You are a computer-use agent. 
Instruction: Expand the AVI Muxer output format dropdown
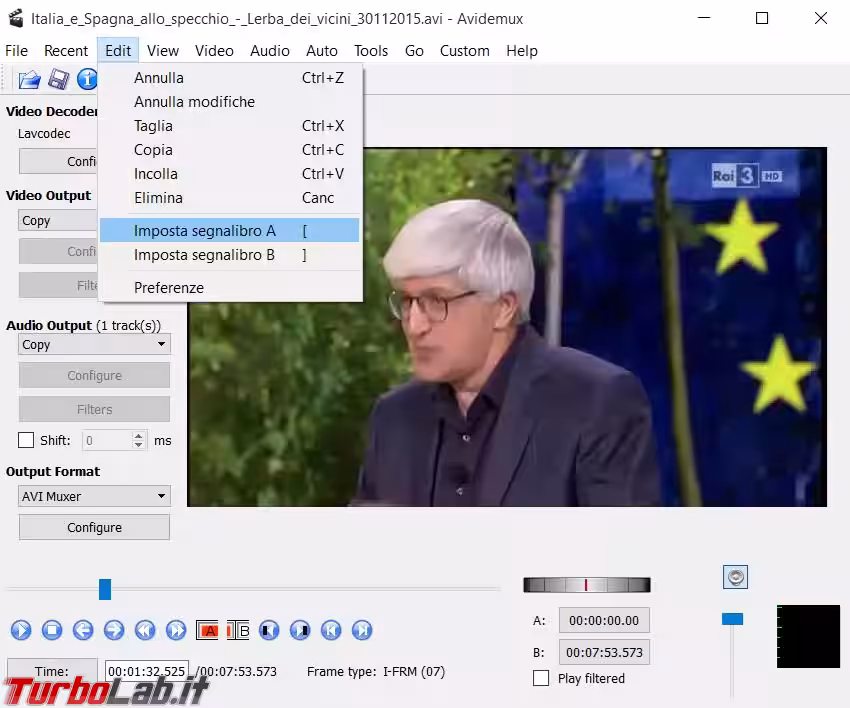[x=94, y=496]
